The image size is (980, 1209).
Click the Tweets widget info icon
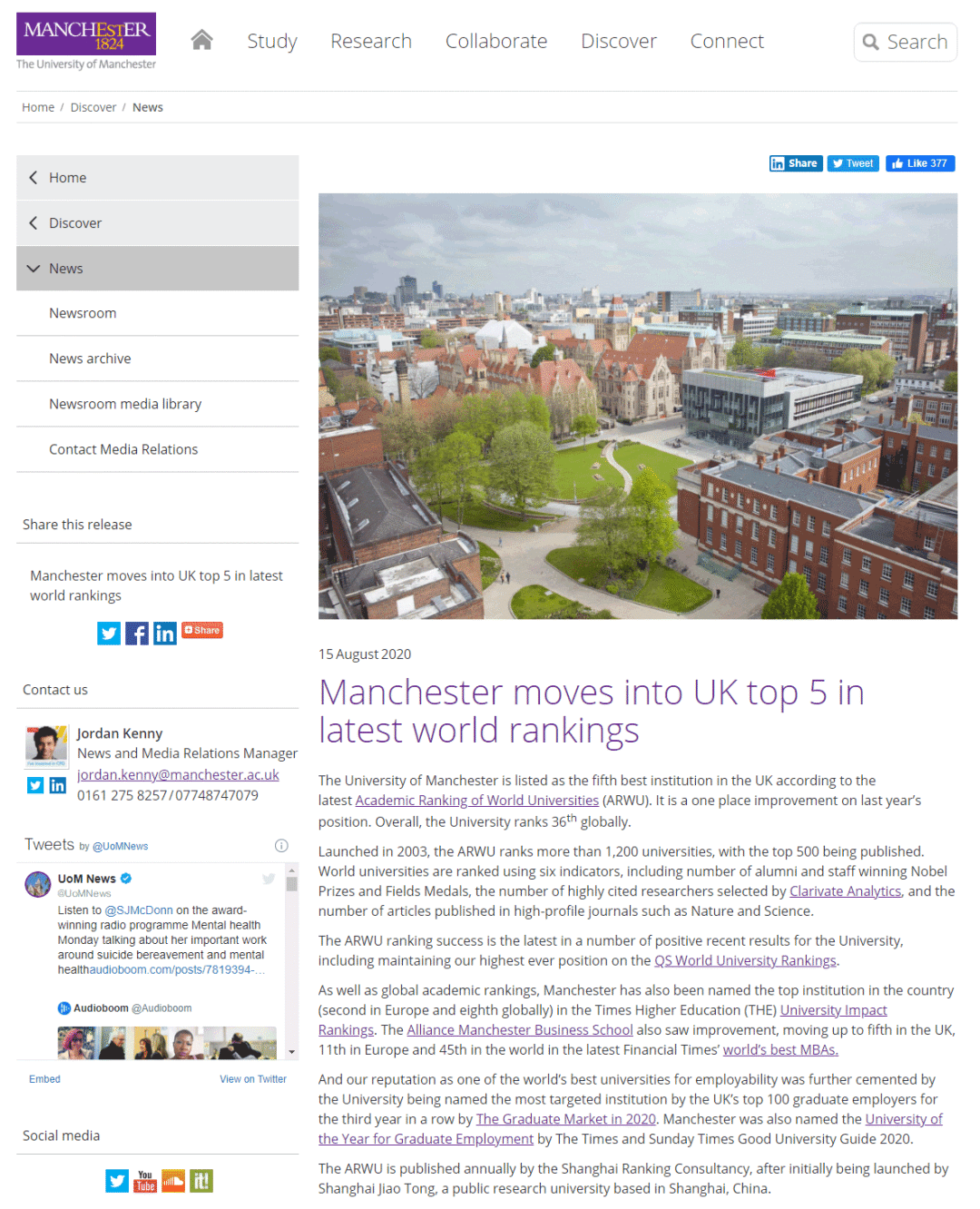[x=281, y=845]
